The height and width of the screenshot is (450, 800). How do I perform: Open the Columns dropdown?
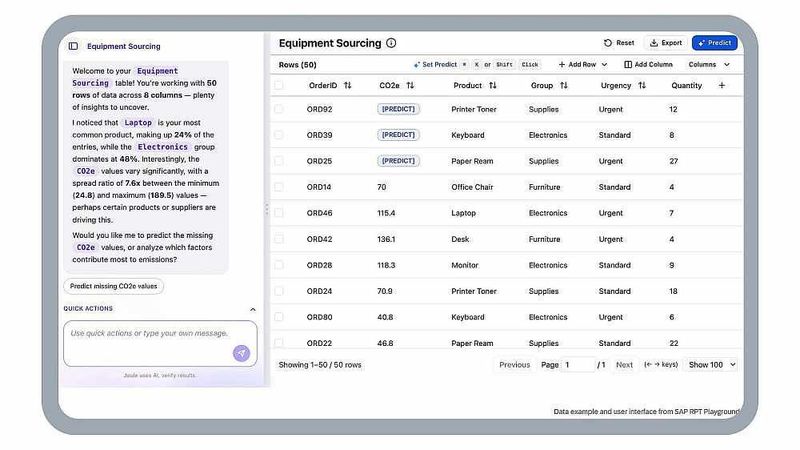[x=709, y=65]
